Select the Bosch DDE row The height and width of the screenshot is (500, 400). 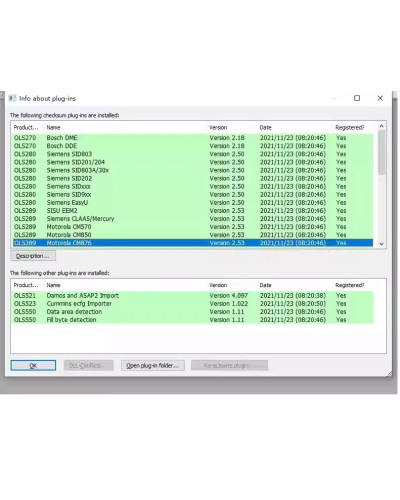click(193, 146)
